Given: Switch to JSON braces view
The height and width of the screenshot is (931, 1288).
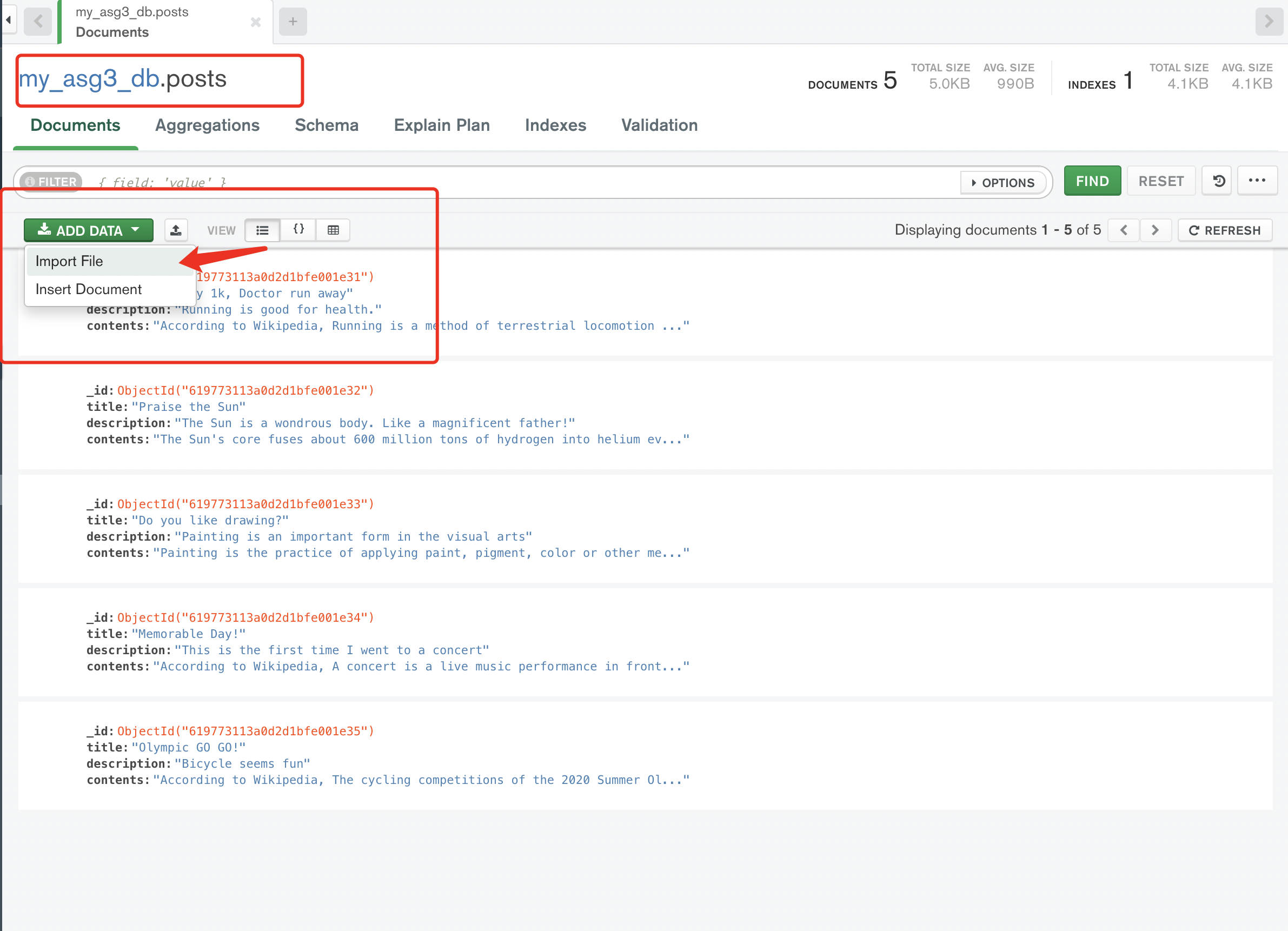Looking at the screenshot, I should [x=298, y=230].
